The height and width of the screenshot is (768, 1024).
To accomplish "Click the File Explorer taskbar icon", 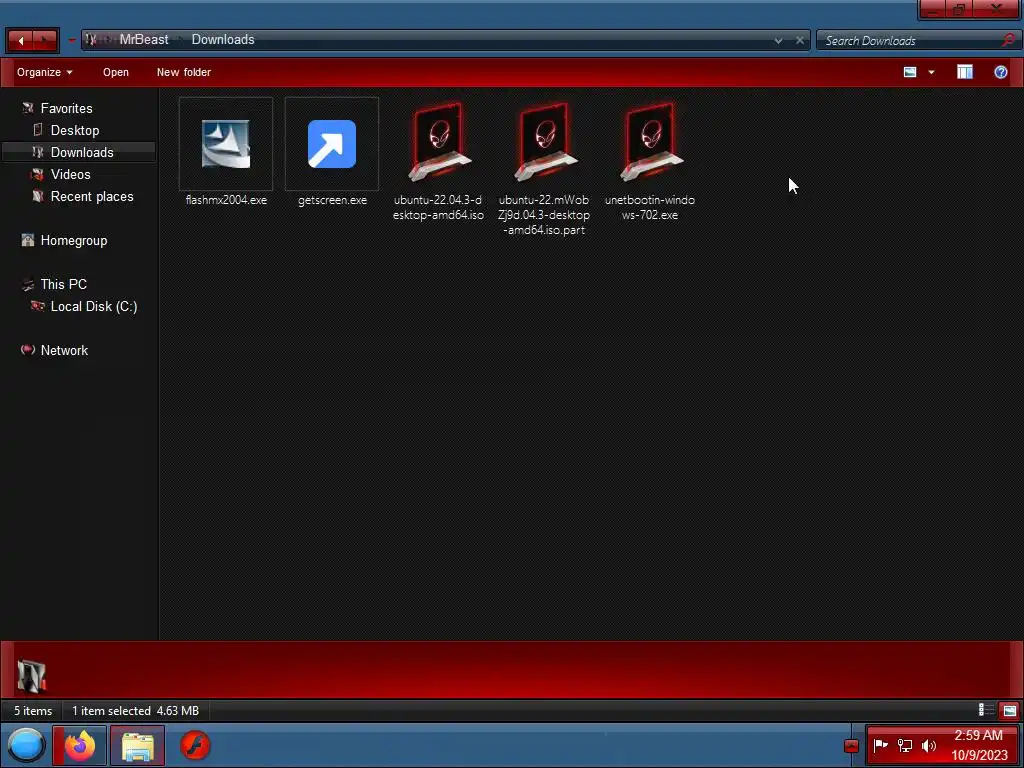I will click(x=138, y=745).
